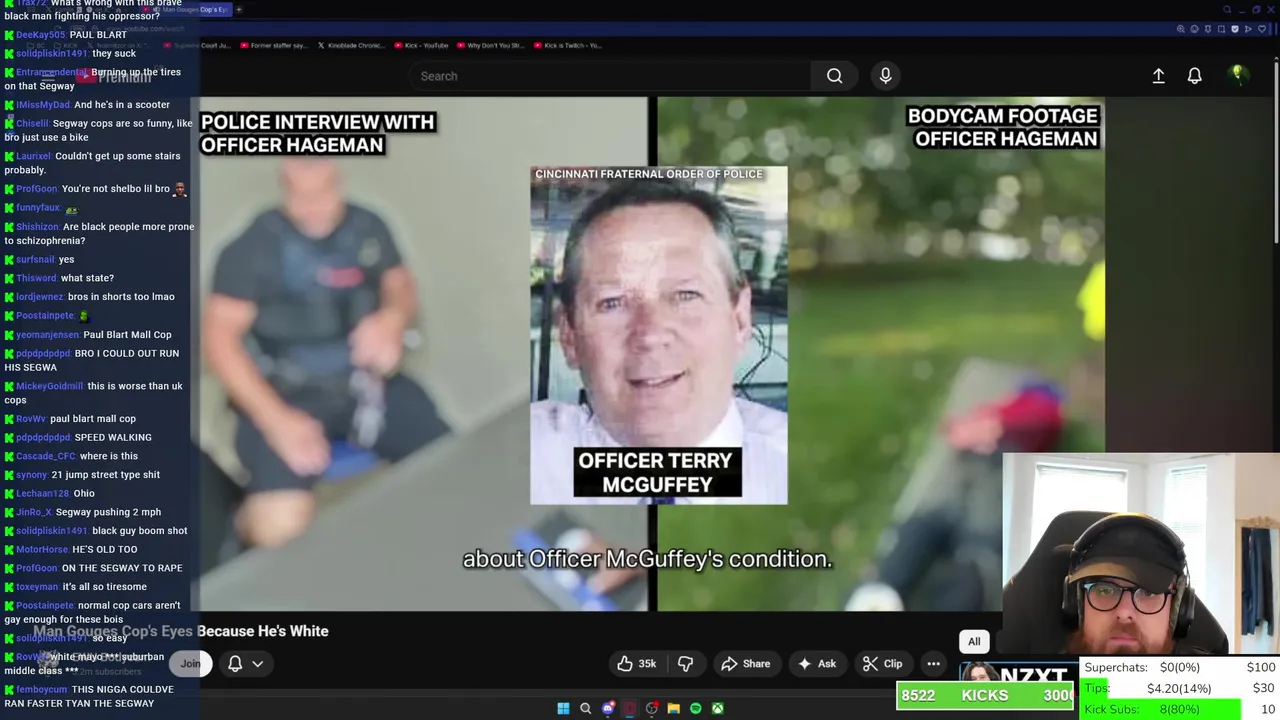Click chat username 'yeomanjensen'

point(47,335)
